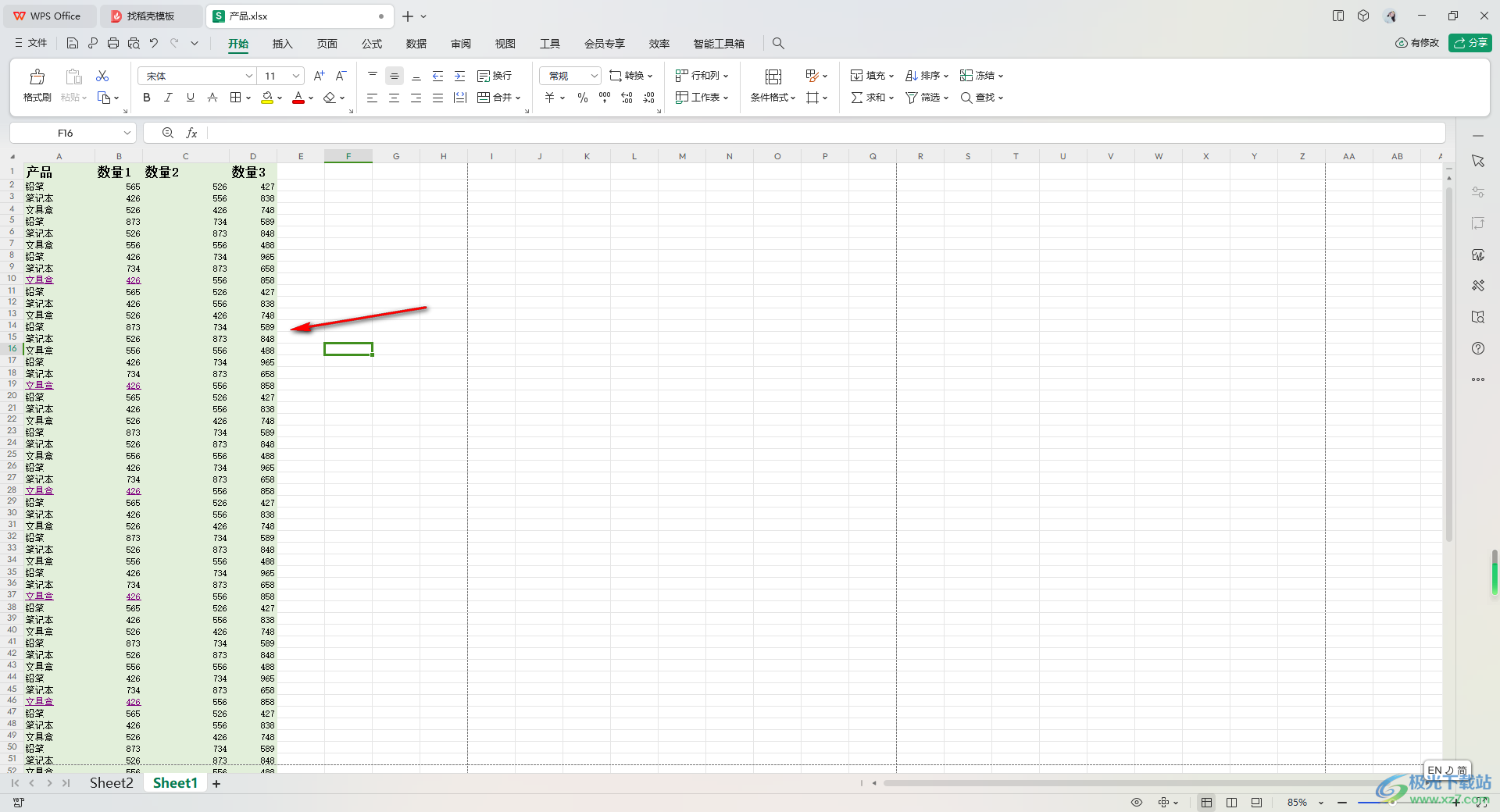1500x812 pixels.
Task: Click the 找稻壳模板 window tab
Action: (152, 16)
